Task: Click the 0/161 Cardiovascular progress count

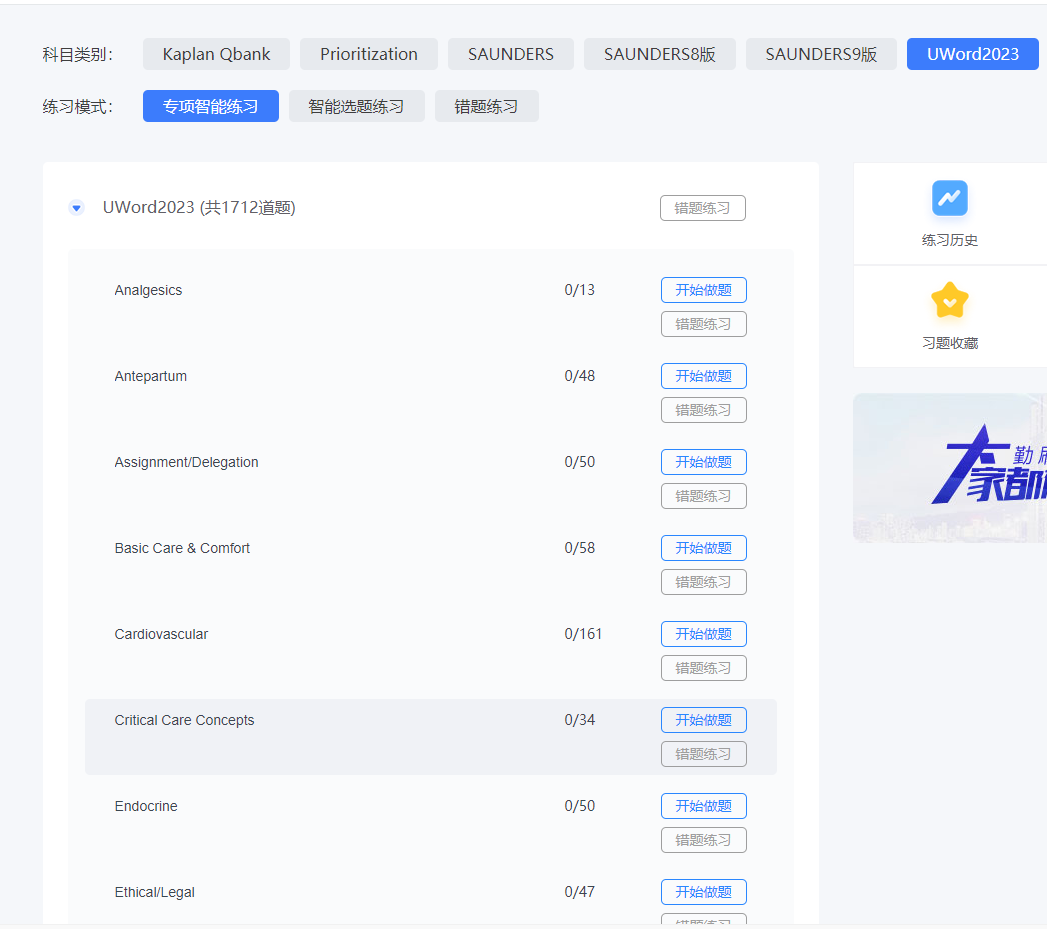Action: [x=583, y=634]
